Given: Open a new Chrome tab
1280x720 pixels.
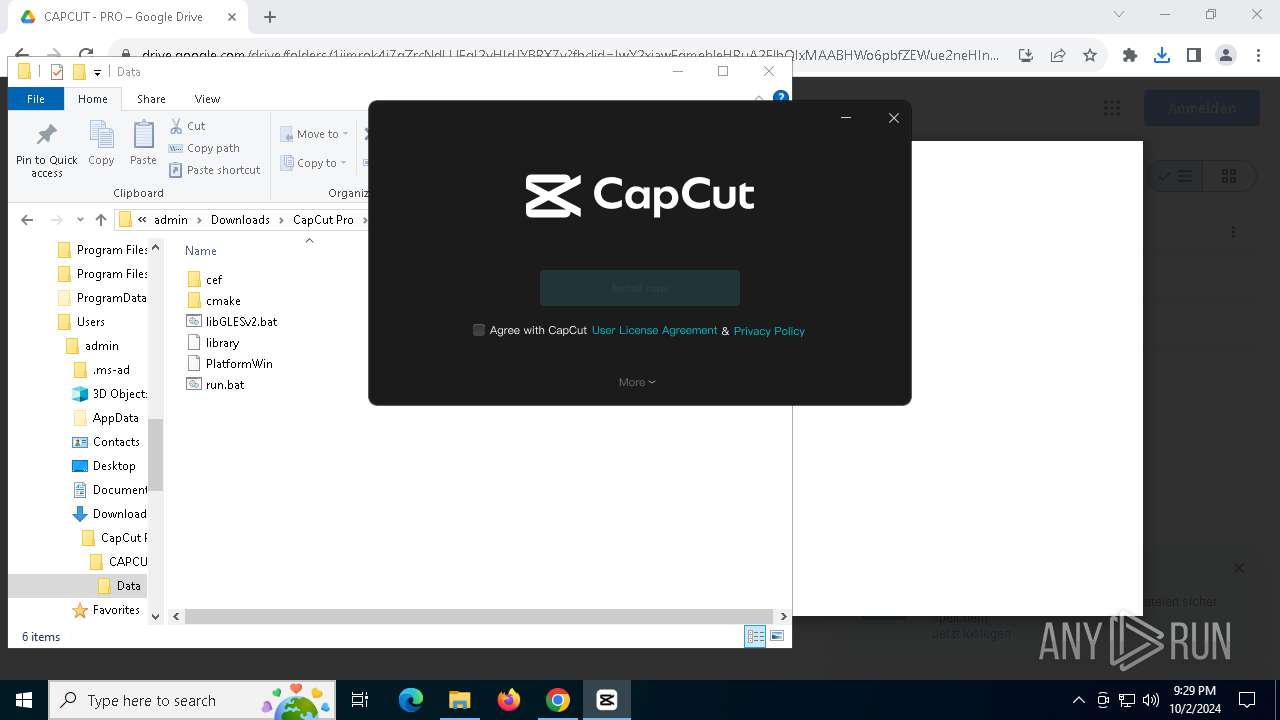Looking at the screenshot, I should tap(270, 17).
